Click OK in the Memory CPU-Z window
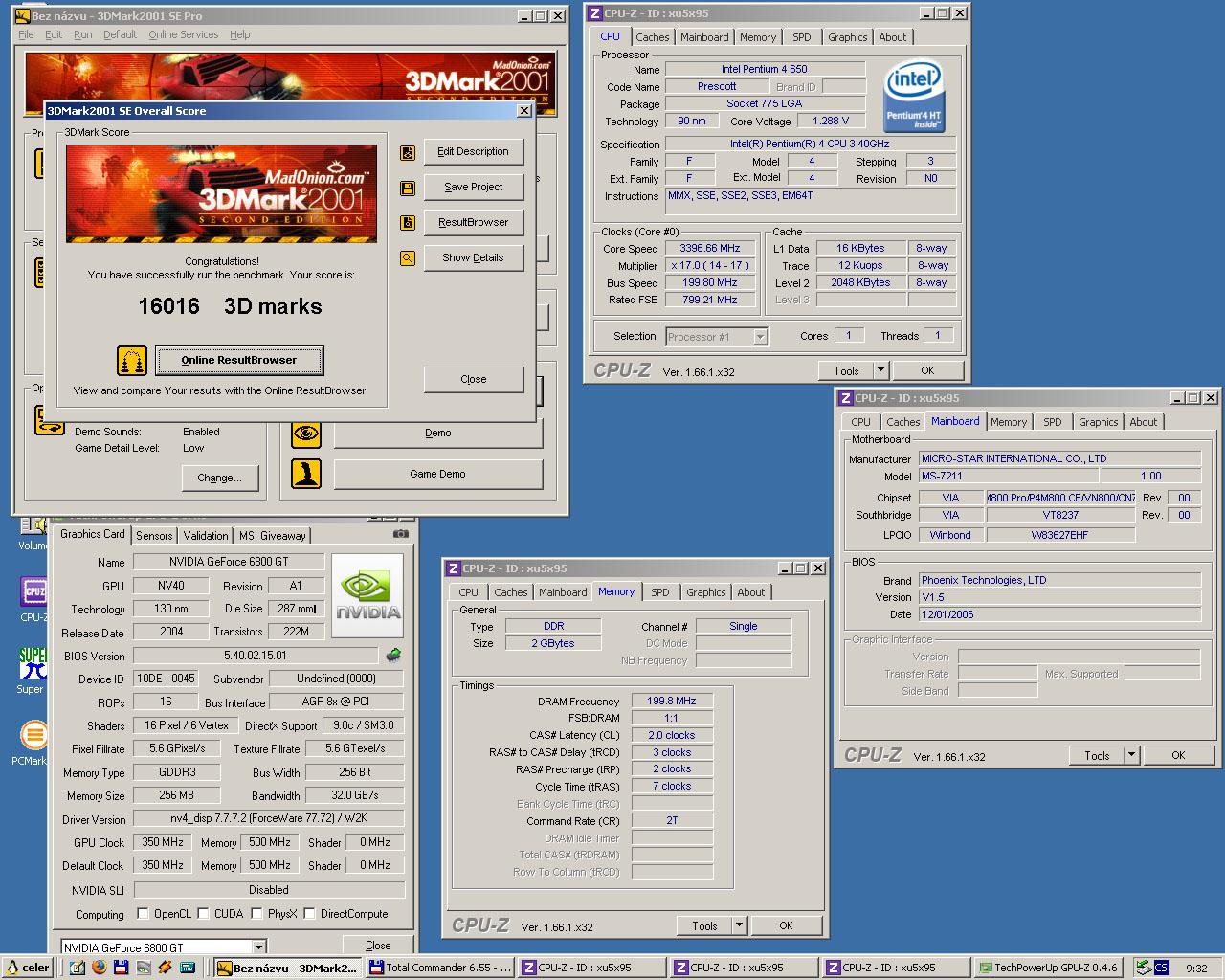The image size is (1225, 980). (786, 925)
